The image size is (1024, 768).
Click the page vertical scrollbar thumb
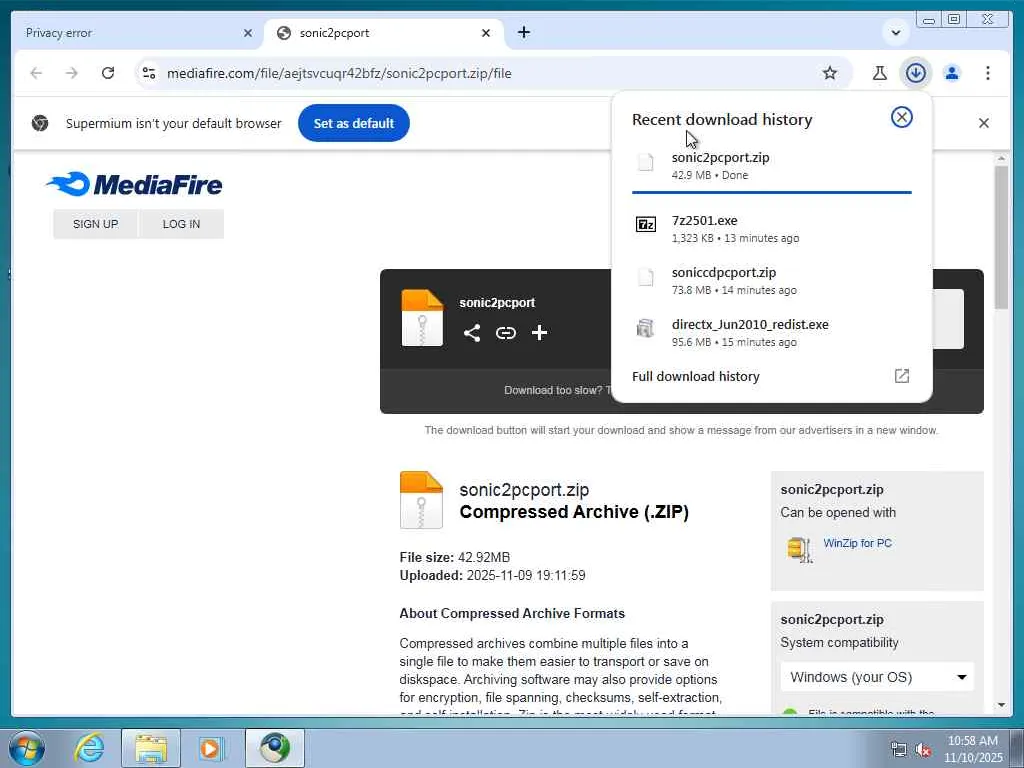coord(1001,238)
